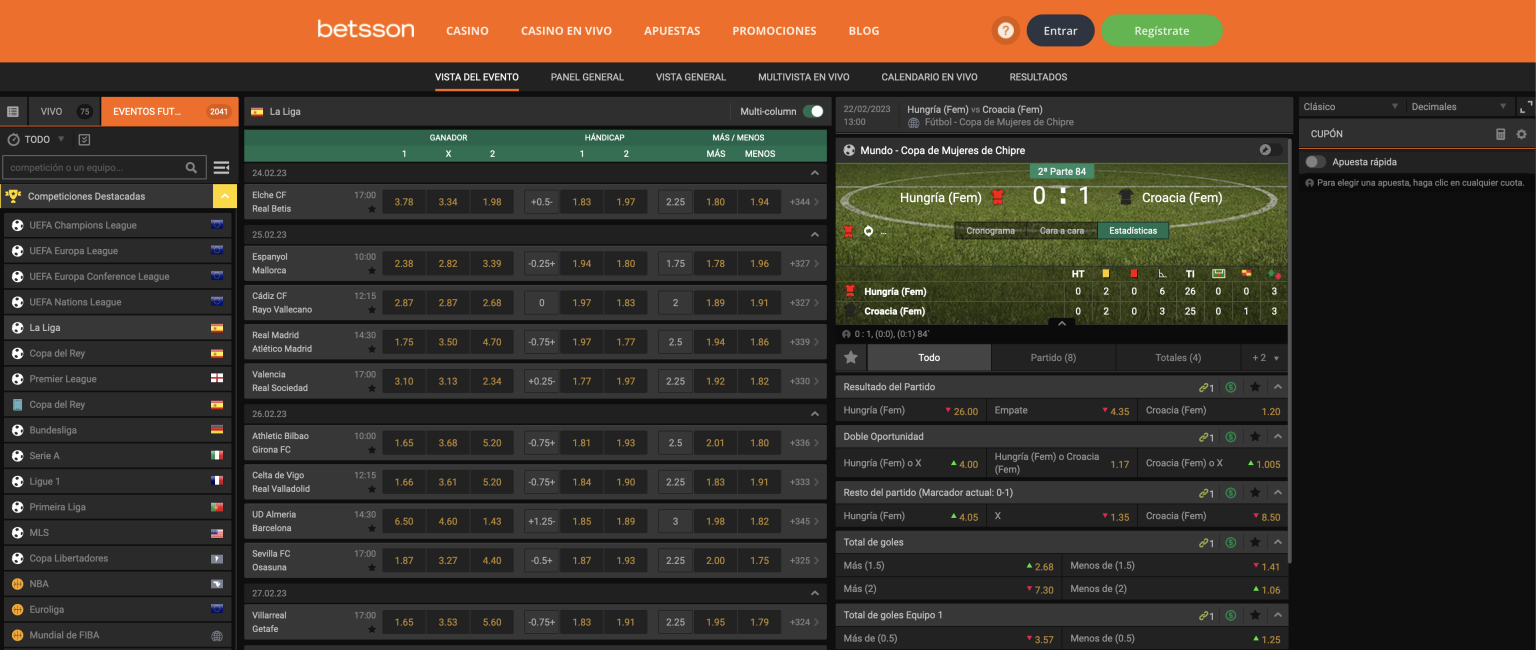1536x650 pixels.
Task: Open UEFA Champions League competition
Action: [x=117, y=225]
